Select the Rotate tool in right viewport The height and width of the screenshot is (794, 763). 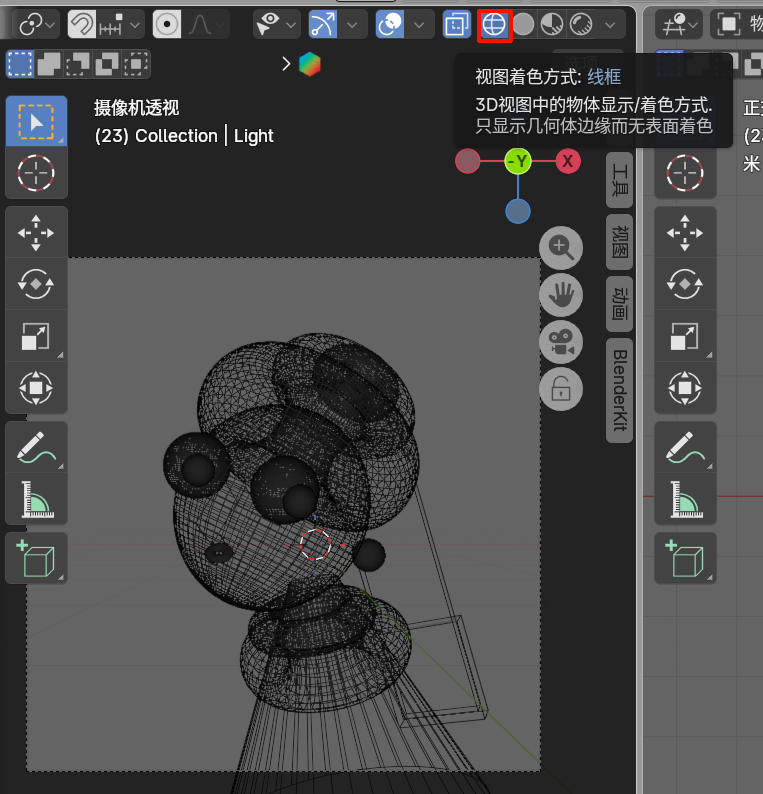click(x=685, y=284)
